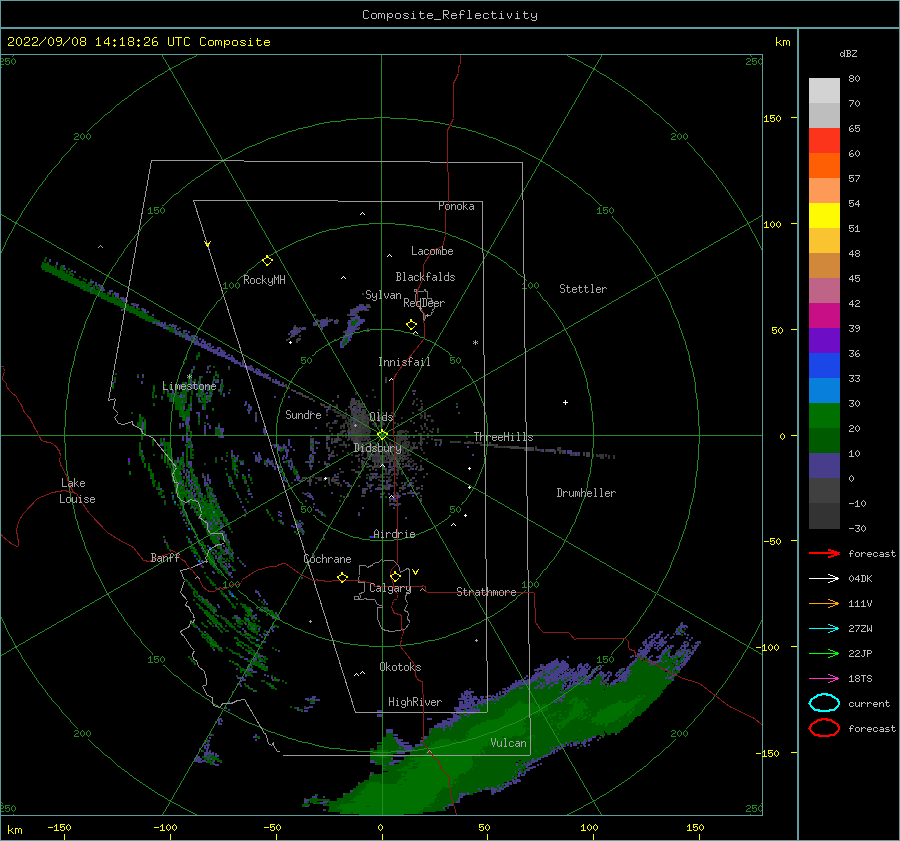Click the Ponoka town label
This screenshot has height=841, width=900.
pos(456,206)
